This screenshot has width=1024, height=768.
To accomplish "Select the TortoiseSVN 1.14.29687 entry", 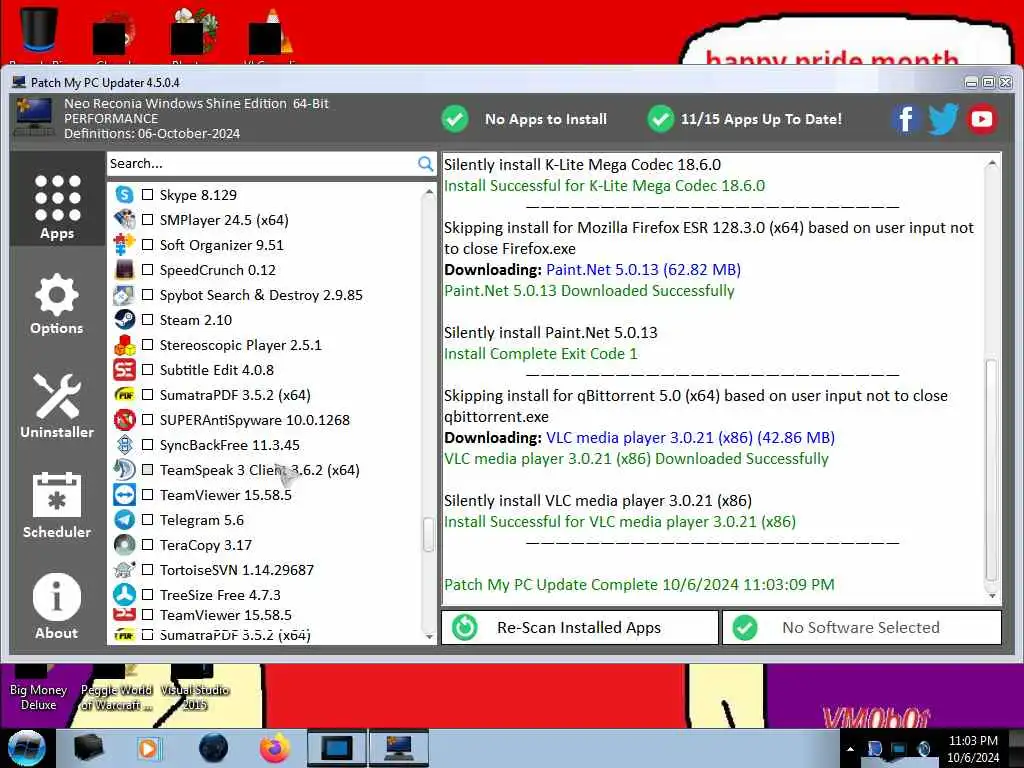I will (x=237, y=569).
